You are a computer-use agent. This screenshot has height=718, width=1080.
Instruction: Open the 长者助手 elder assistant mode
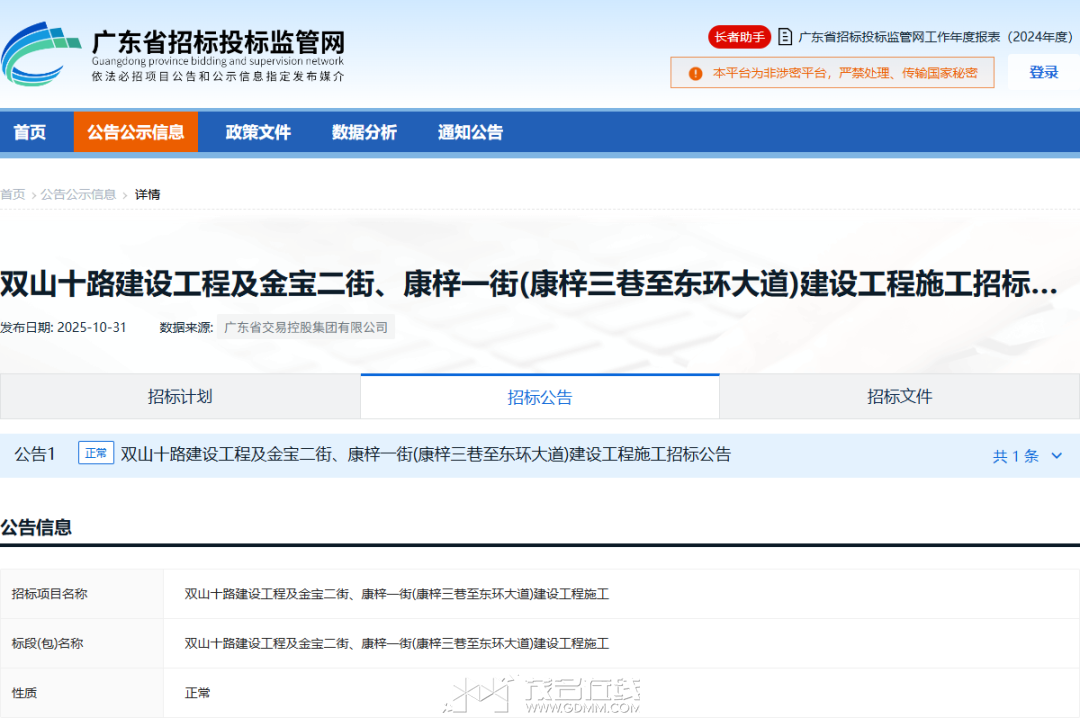[739, 37]
